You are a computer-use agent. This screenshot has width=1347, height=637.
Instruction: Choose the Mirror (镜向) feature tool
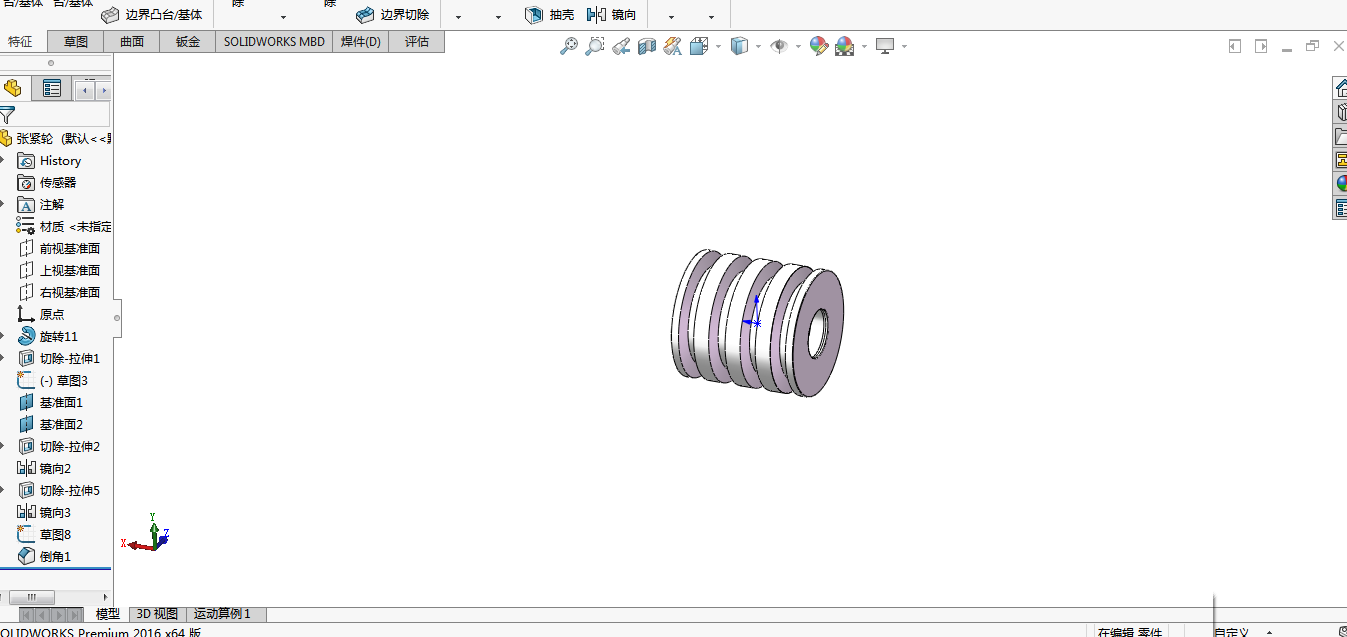point(611,15)
